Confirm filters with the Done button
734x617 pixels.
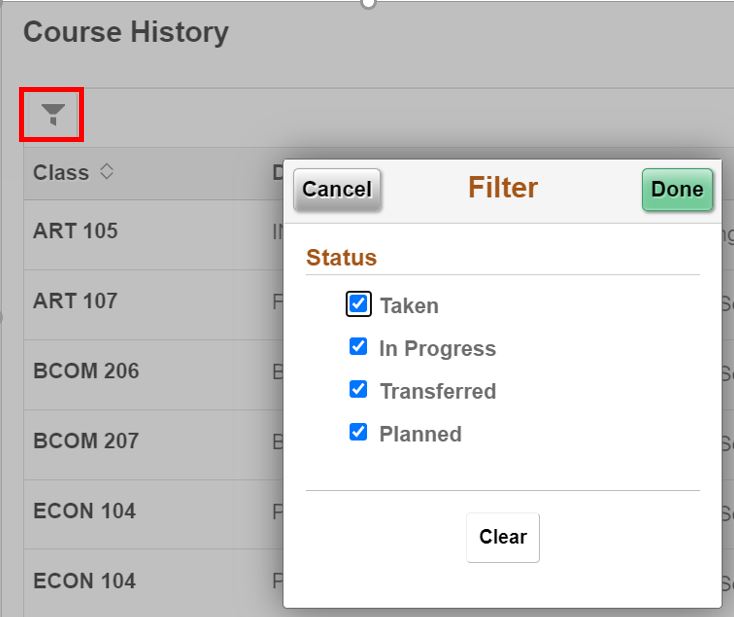point(677,189)
